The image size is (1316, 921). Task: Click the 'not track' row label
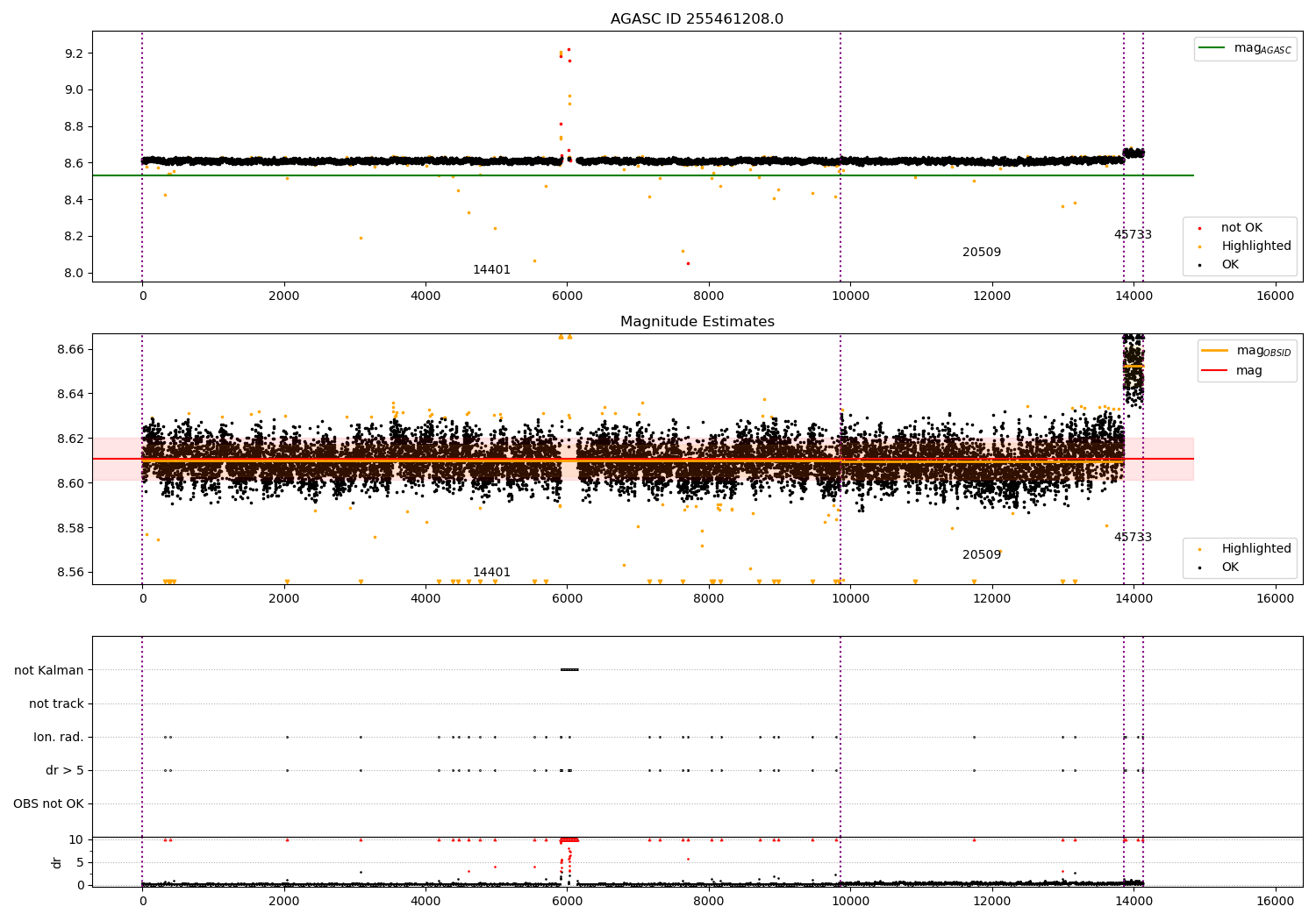pyautogui.click(x=56, y=703)
